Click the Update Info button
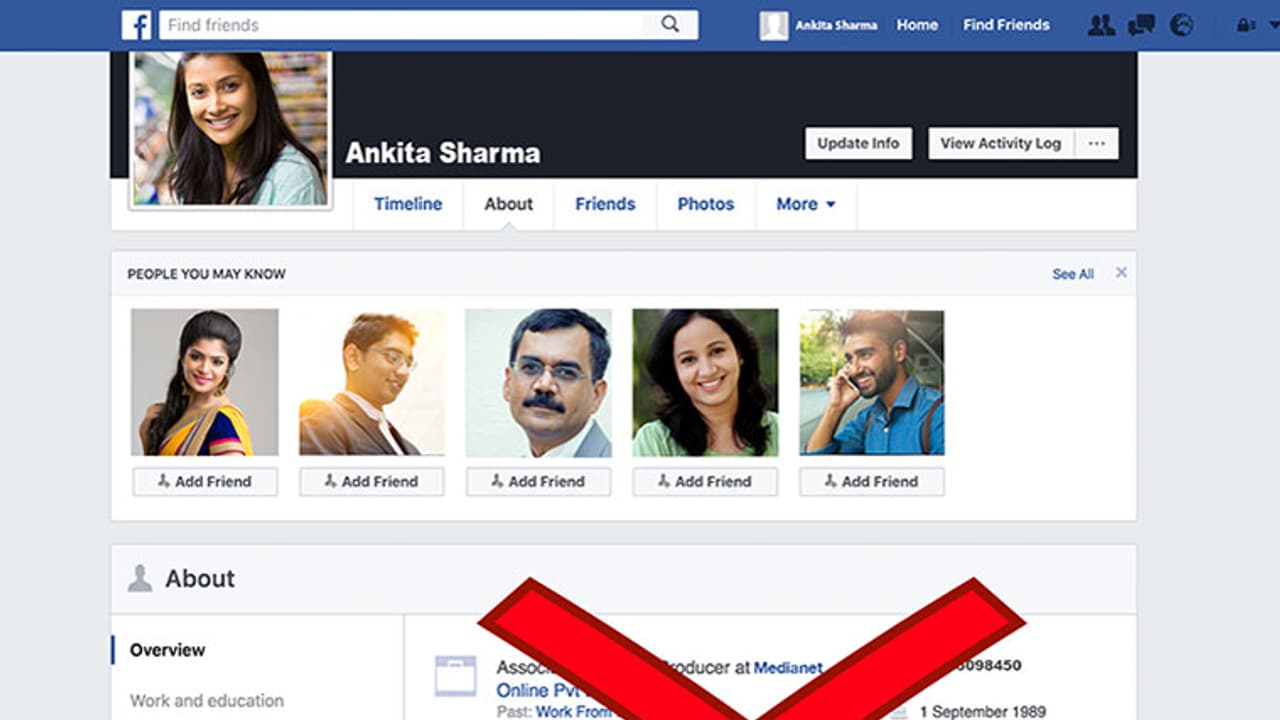Screen dimensions: 1280x720 [858, 143]
